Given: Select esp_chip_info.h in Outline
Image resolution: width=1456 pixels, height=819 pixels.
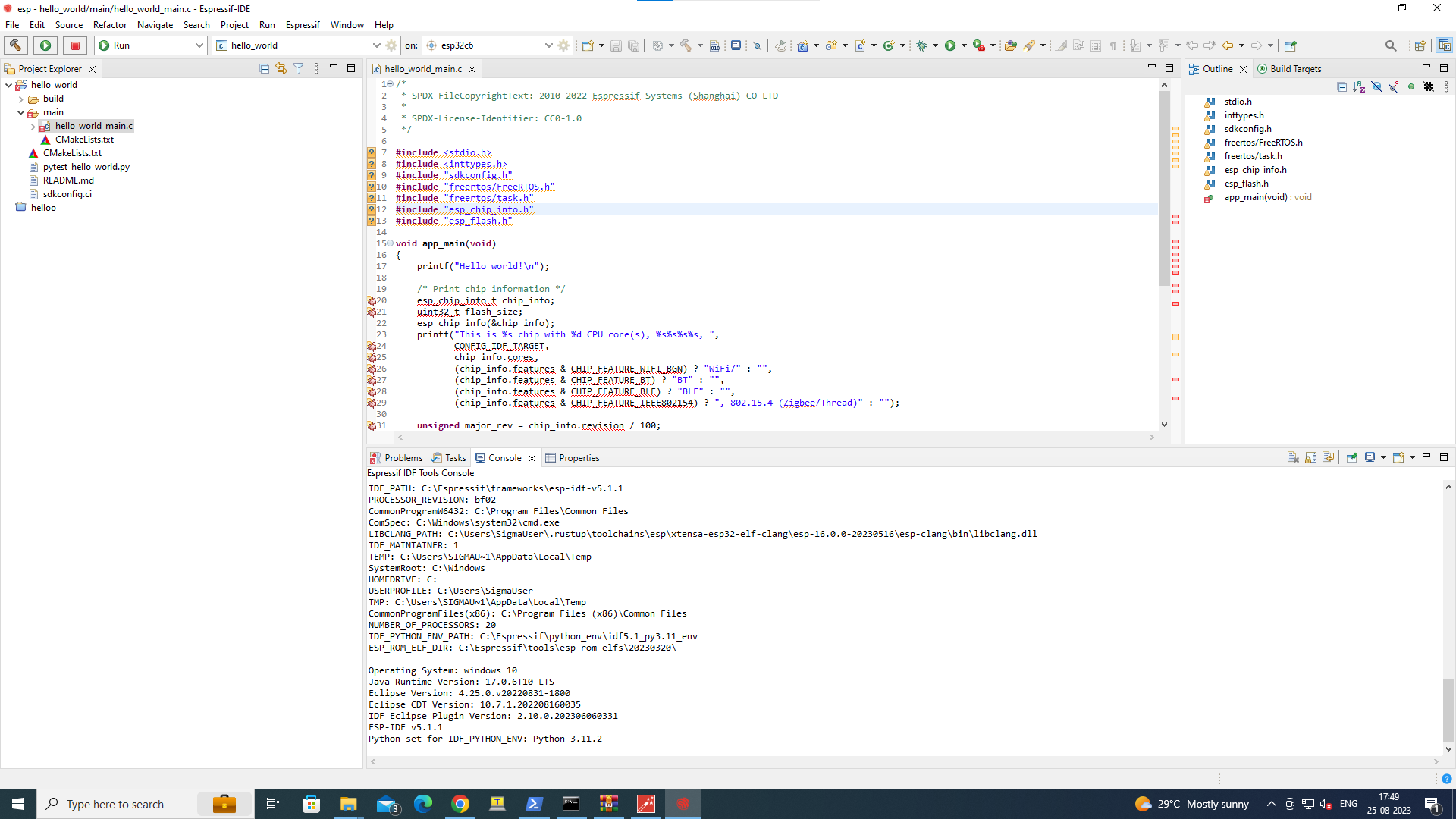Looking at the screenshot, I should coord(1255,170).
